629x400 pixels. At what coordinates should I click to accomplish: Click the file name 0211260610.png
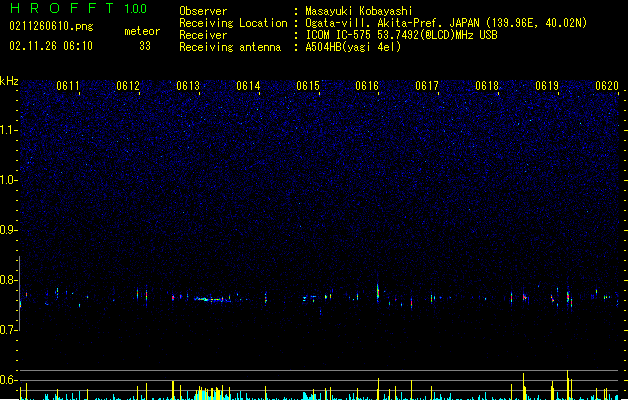51,26
